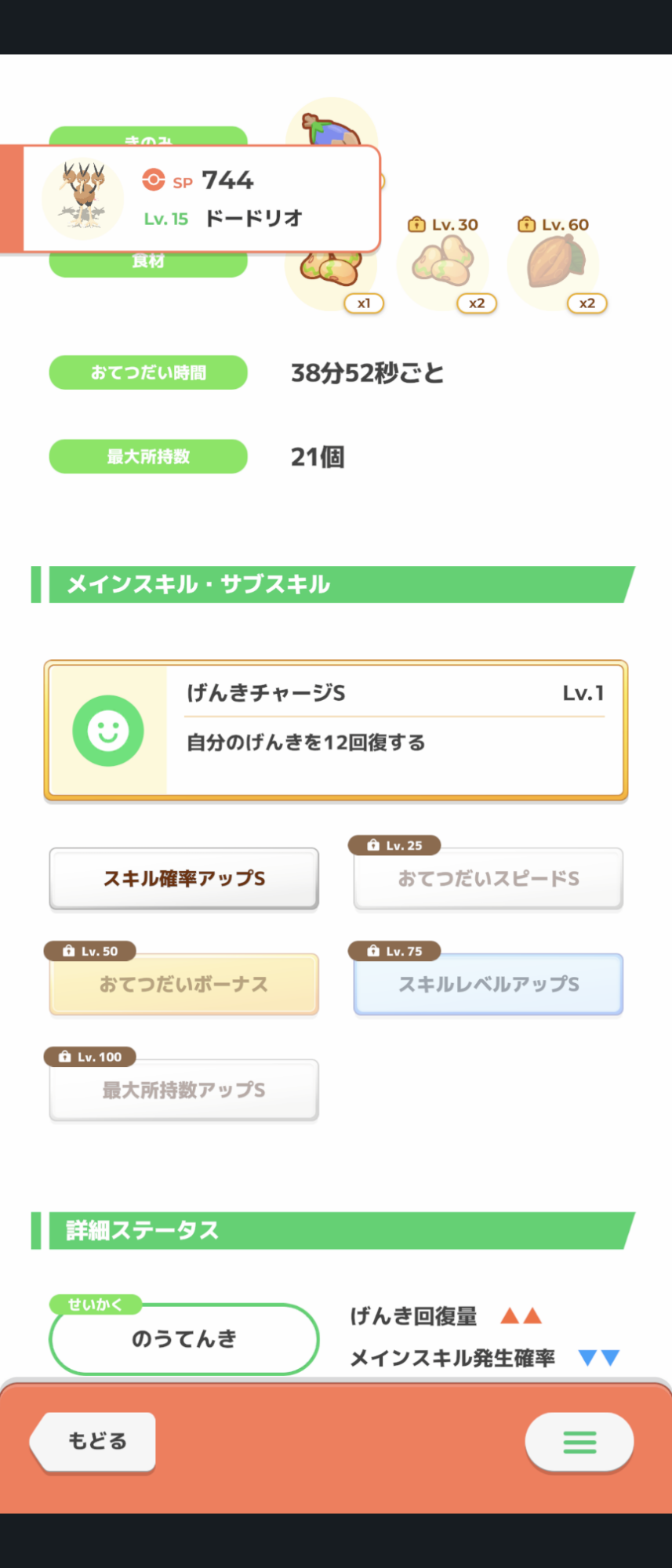Screen dimensions: 672x1568
Task: Select the gold おてつだいボーナス subskill
Action: [184, 984]
